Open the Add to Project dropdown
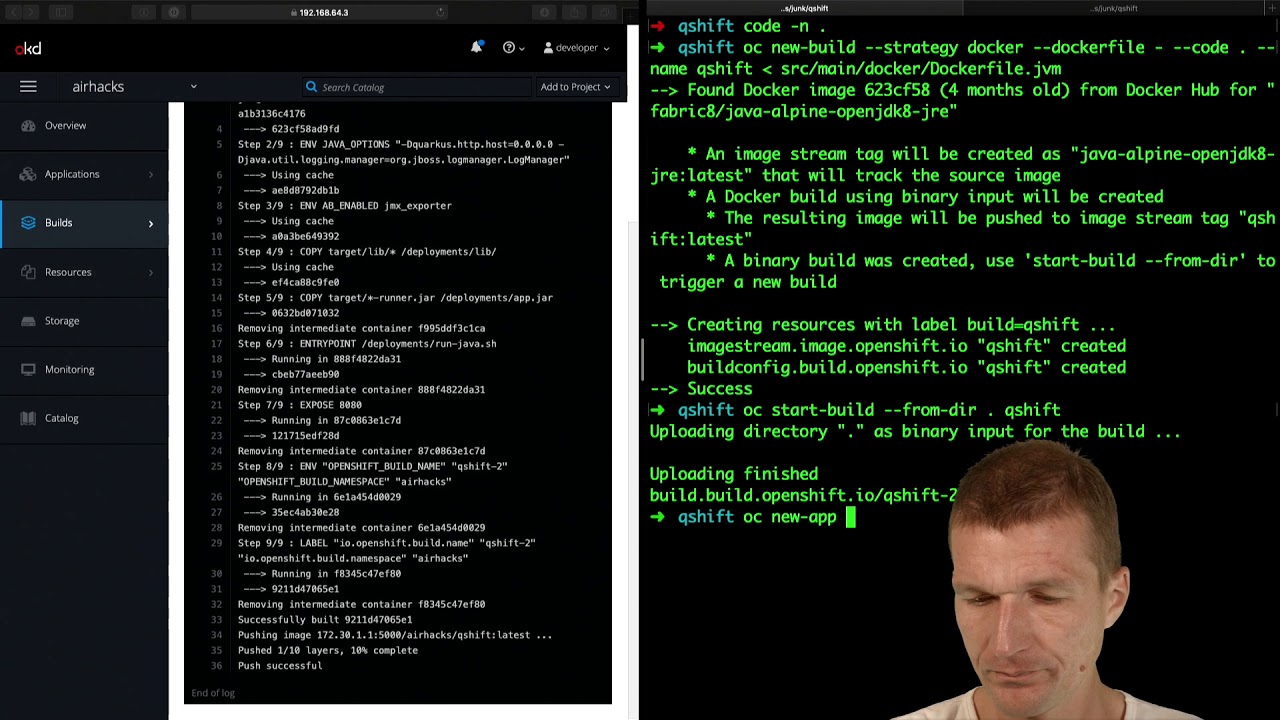This screenshot has height=720, width=1280. (575, 87)
